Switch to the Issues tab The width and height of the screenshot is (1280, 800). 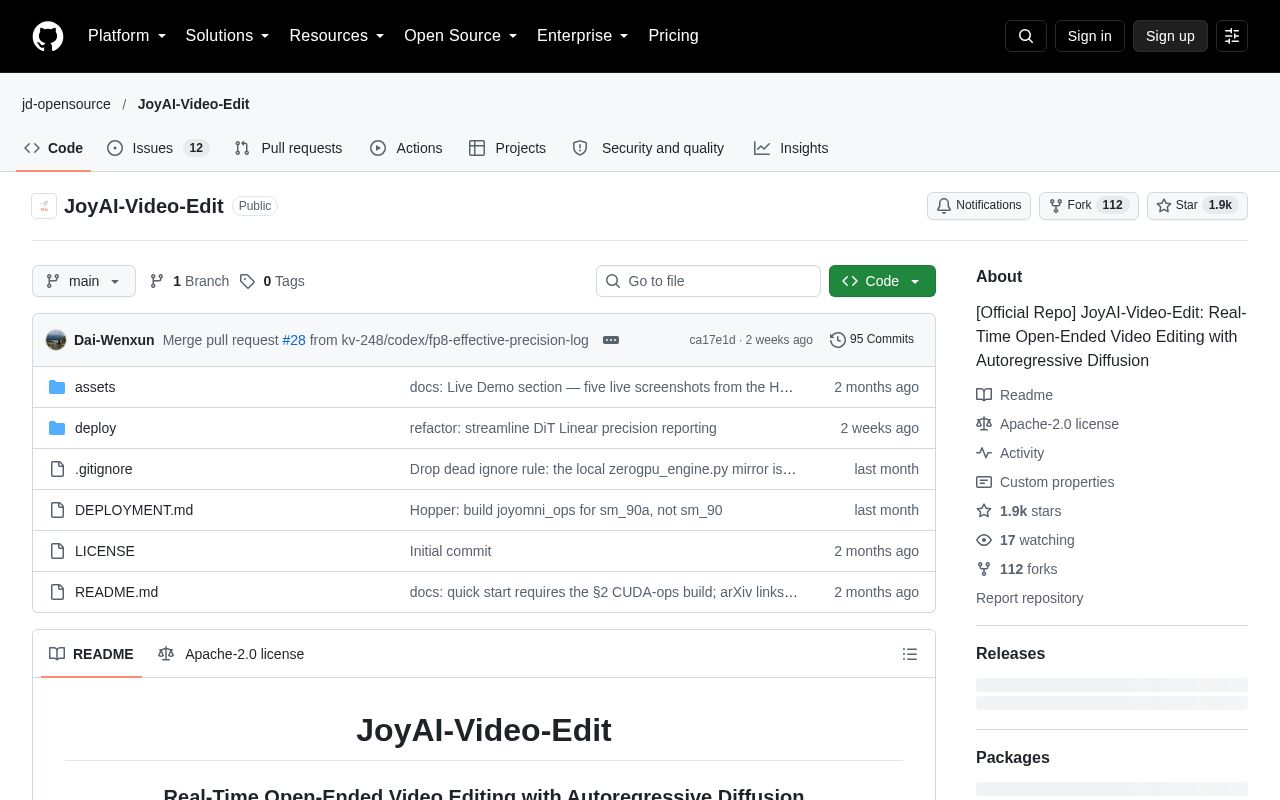click(158, 148)
